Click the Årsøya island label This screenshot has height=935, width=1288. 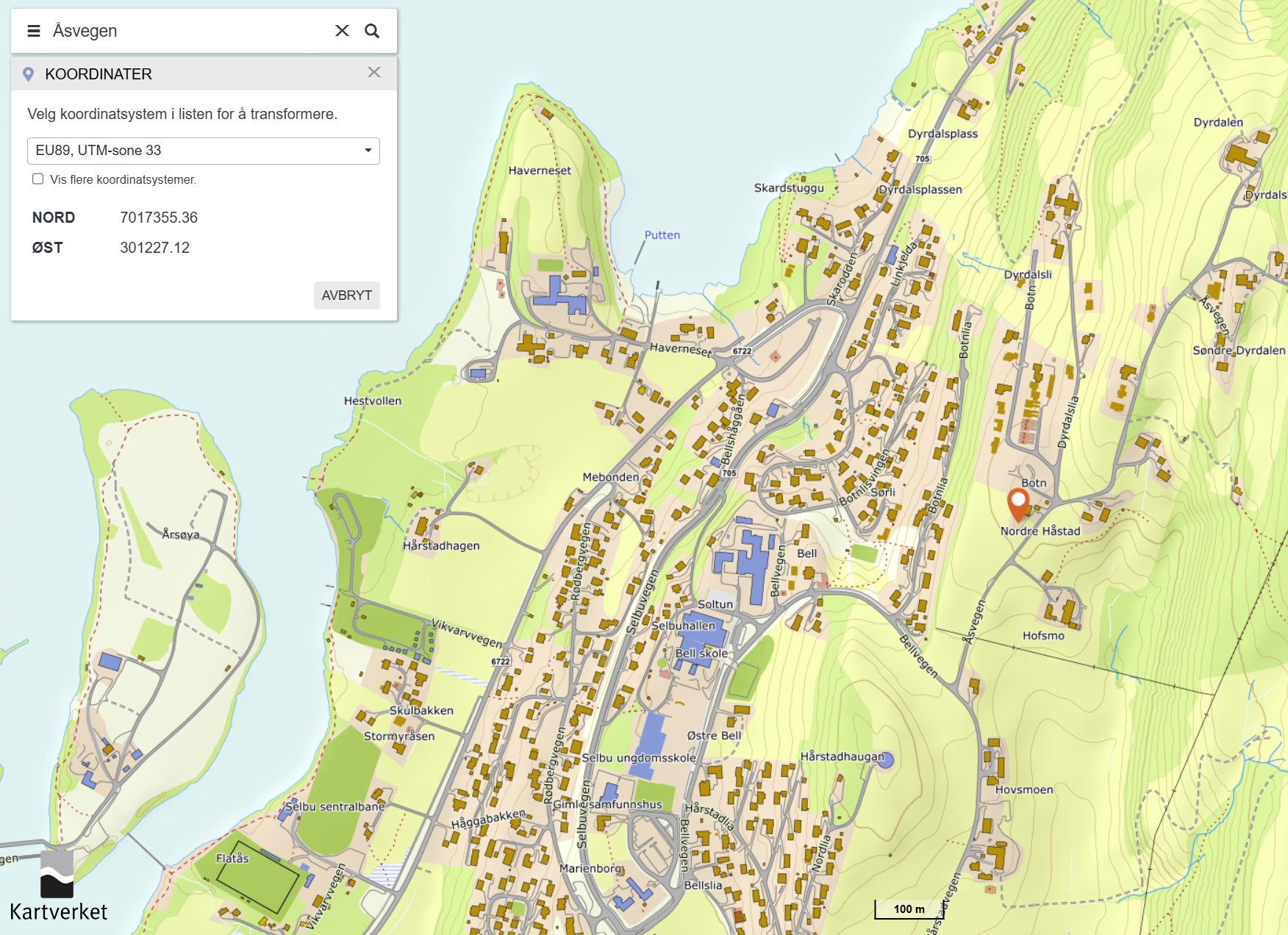[181, 534]
